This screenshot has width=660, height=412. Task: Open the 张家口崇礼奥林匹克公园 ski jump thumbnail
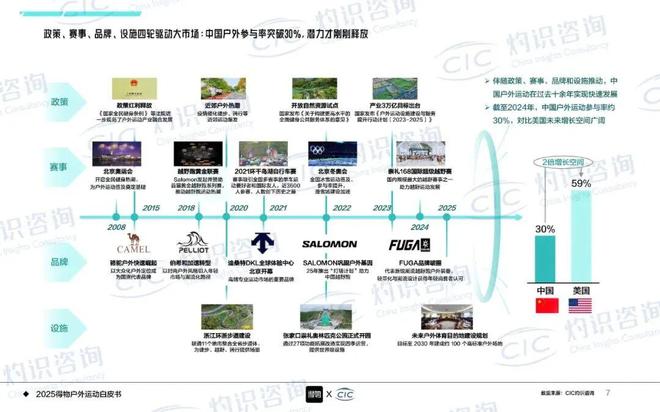point(326,317)
